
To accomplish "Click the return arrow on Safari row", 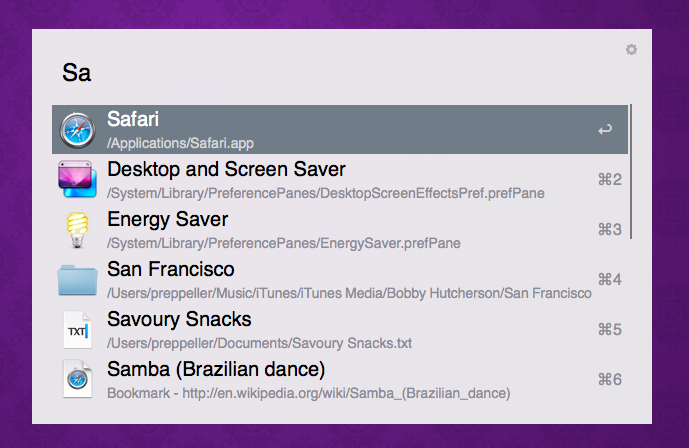I will (605, 130).
